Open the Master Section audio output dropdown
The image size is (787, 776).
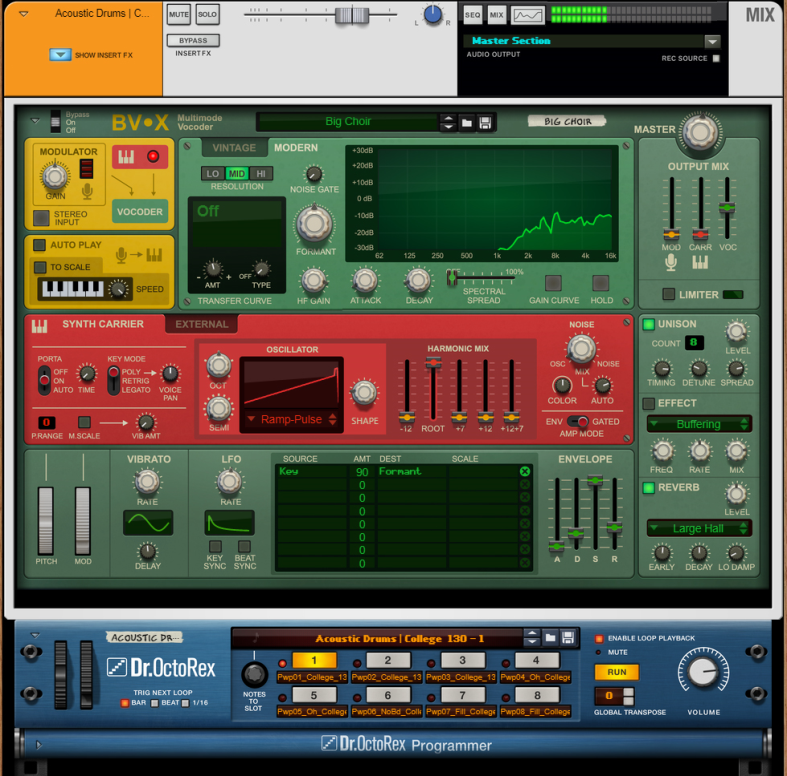(712, 41)
